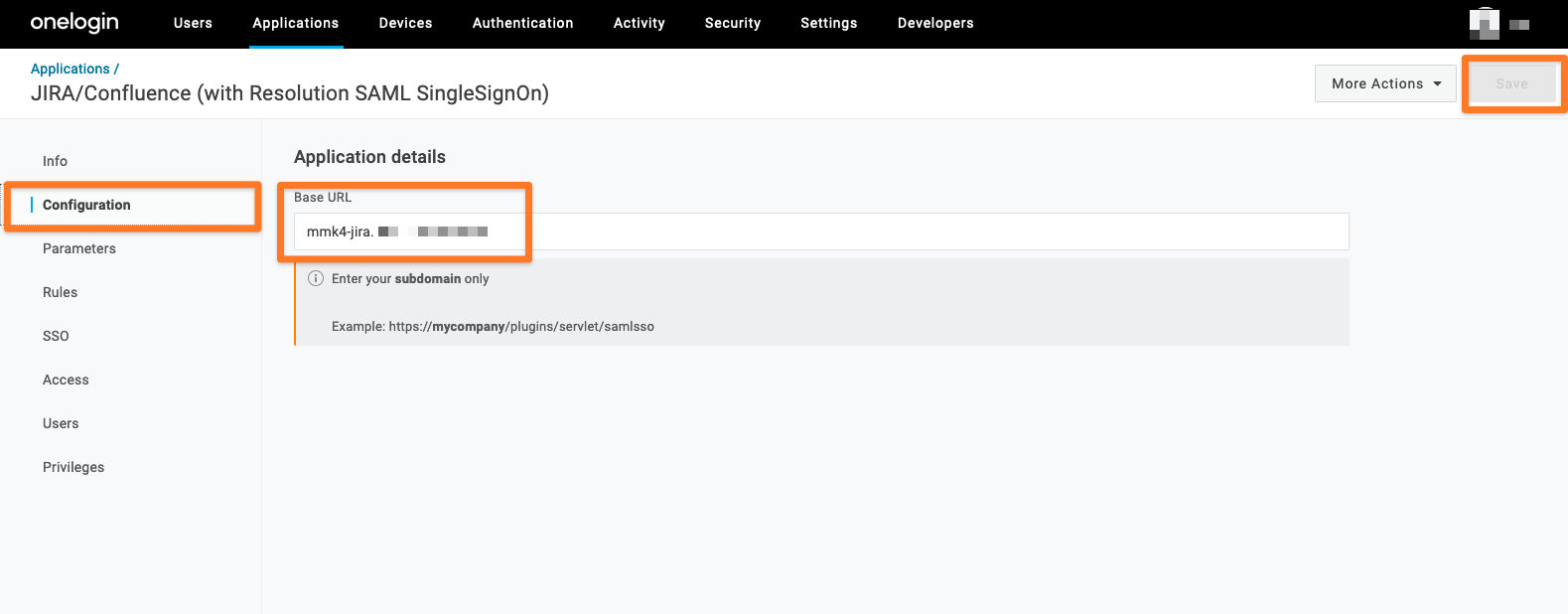Click the info icon beside subdomain hint
This screenshot has width=1568, height=614.
316,278
